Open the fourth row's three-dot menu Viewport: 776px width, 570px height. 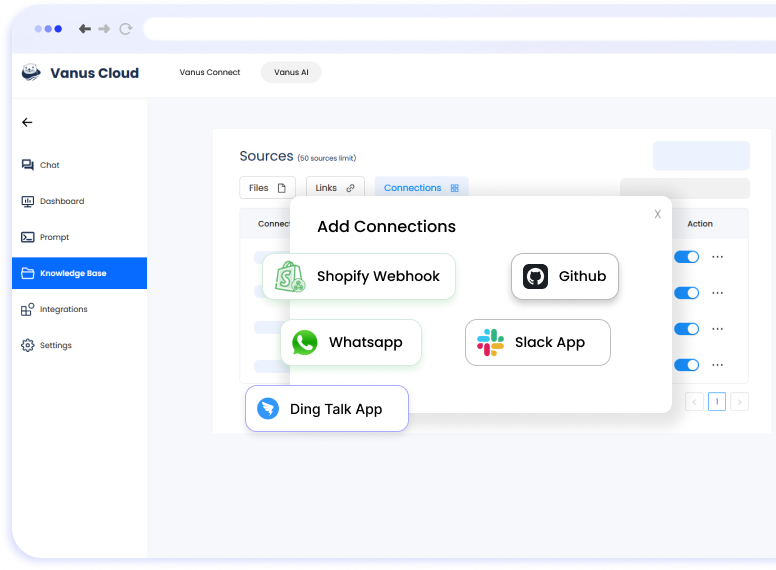(718, 365)
